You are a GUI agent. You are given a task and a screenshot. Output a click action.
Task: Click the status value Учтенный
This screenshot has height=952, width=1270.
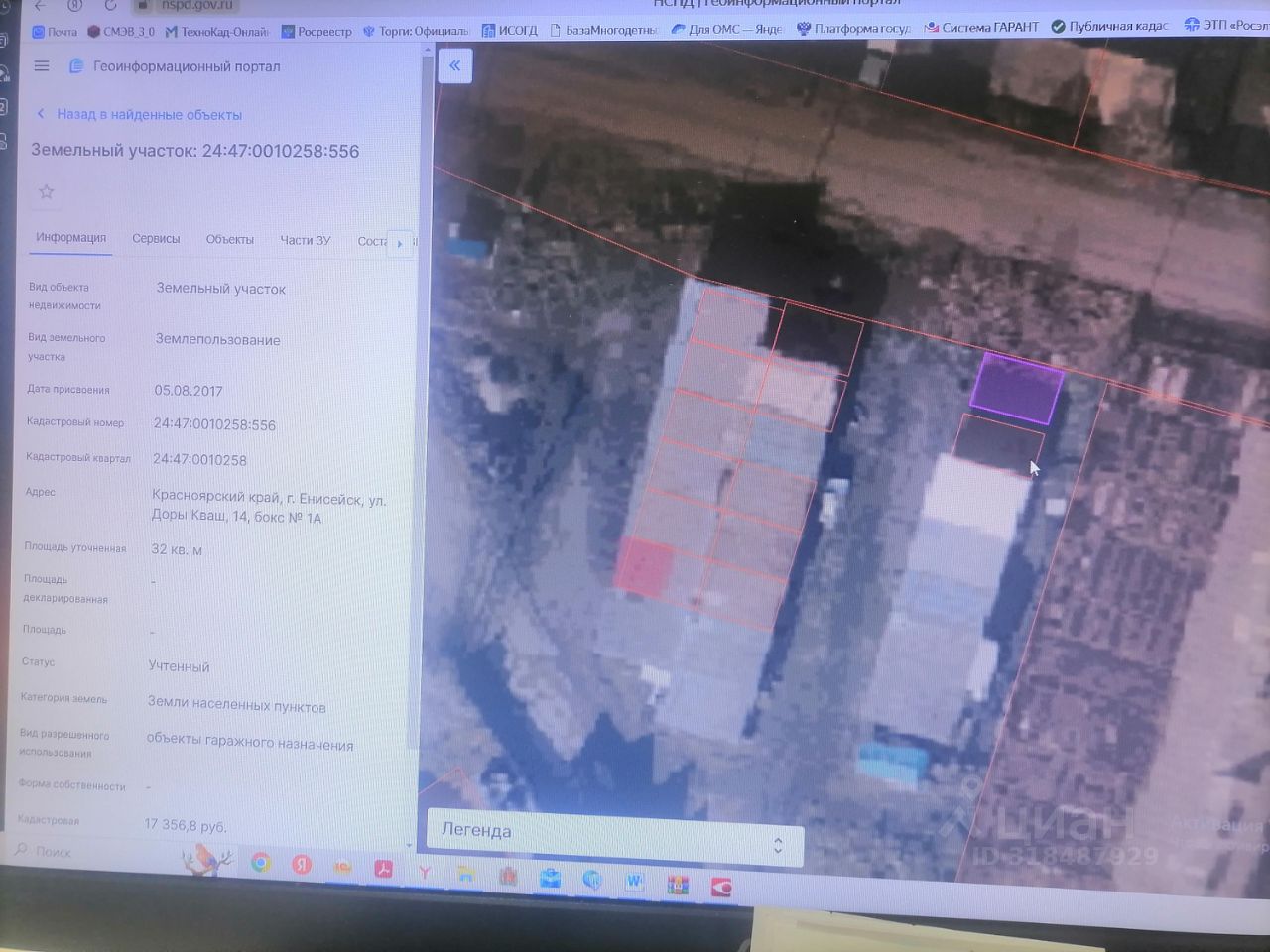point(179,666)
